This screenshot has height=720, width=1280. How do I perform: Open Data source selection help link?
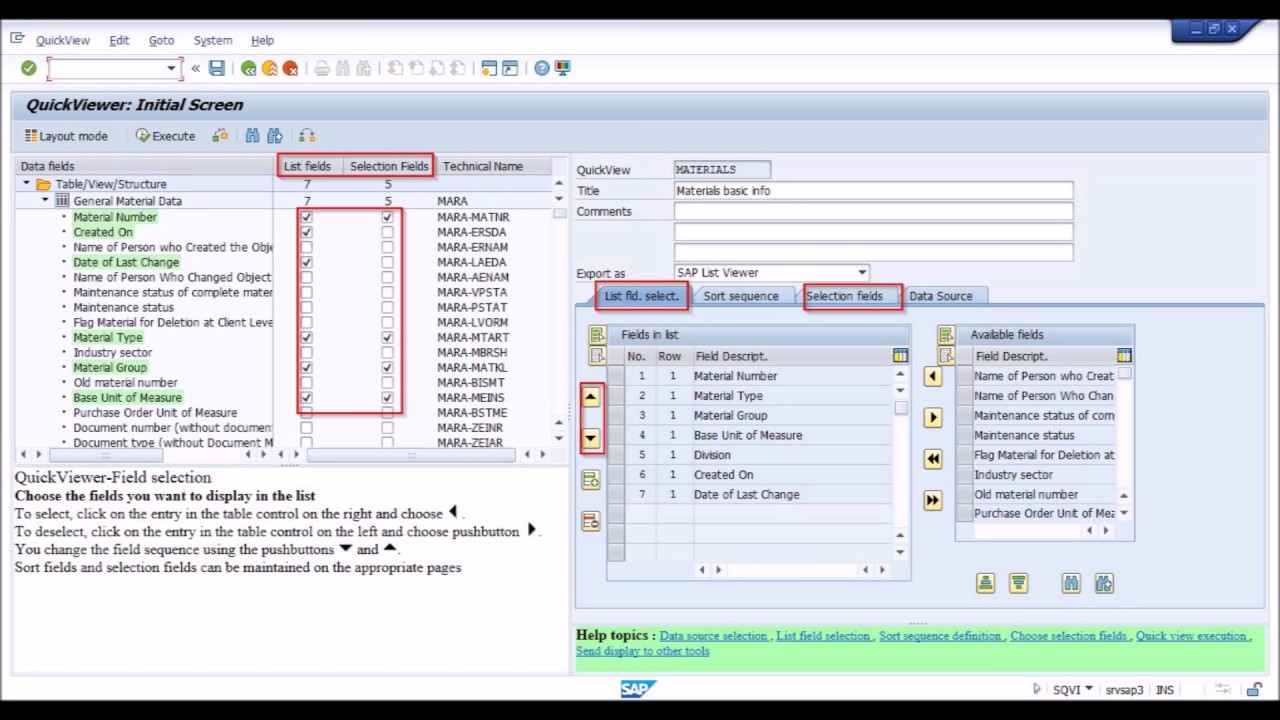714,636
